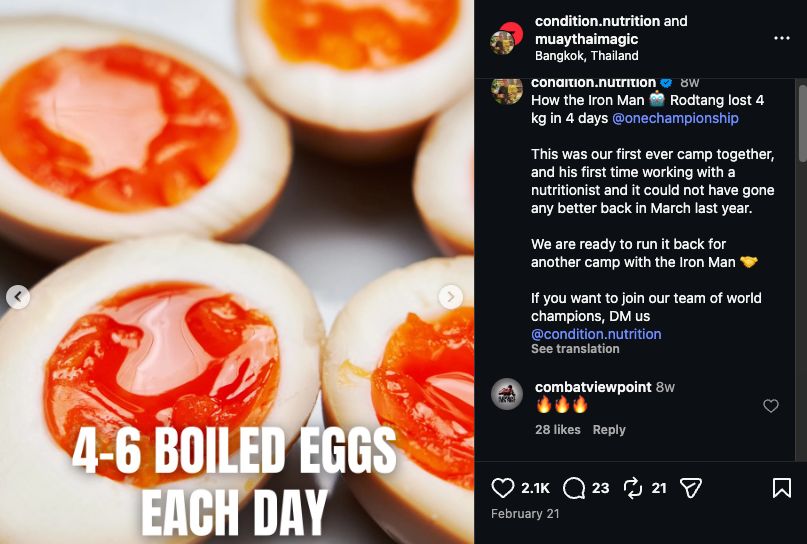Share post with paper plane icon
The width and height of the screenshot is (807, 544).
690,488
